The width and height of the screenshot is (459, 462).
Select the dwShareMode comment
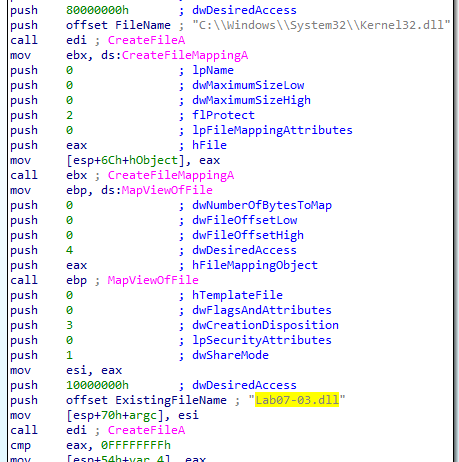[230, 355]
